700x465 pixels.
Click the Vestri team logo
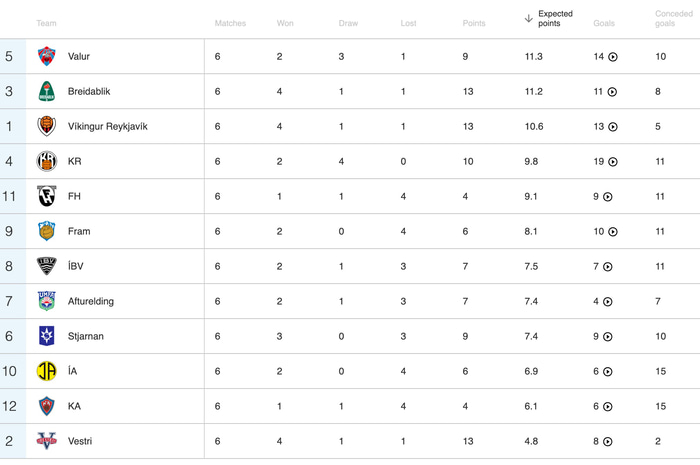point(46,441)
